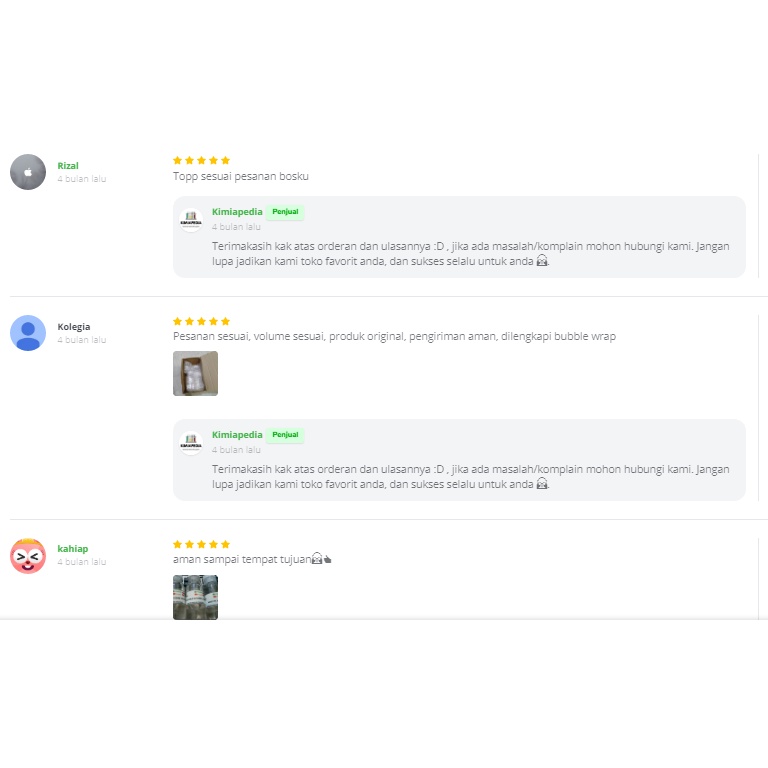Click review text "Topp sesuai pesanan bosku"
The height and width of the screenshot is (768, 768).
pos(241,176)
